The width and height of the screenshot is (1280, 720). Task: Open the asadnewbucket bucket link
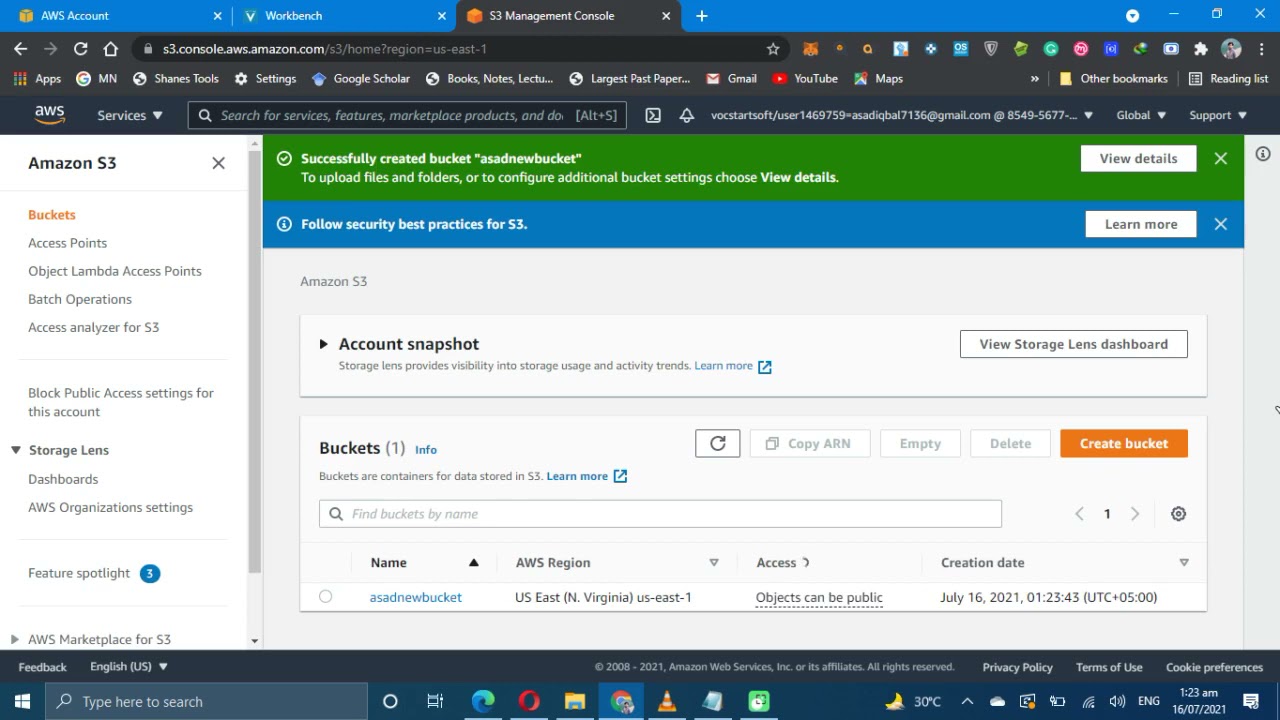pos(416,597)
